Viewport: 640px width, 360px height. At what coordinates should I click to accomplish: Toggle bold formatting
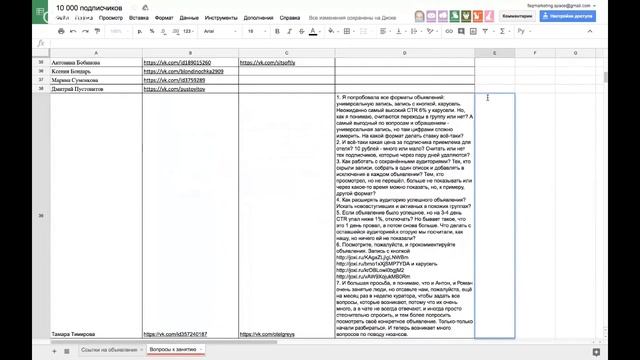click(x=277, y=31)
